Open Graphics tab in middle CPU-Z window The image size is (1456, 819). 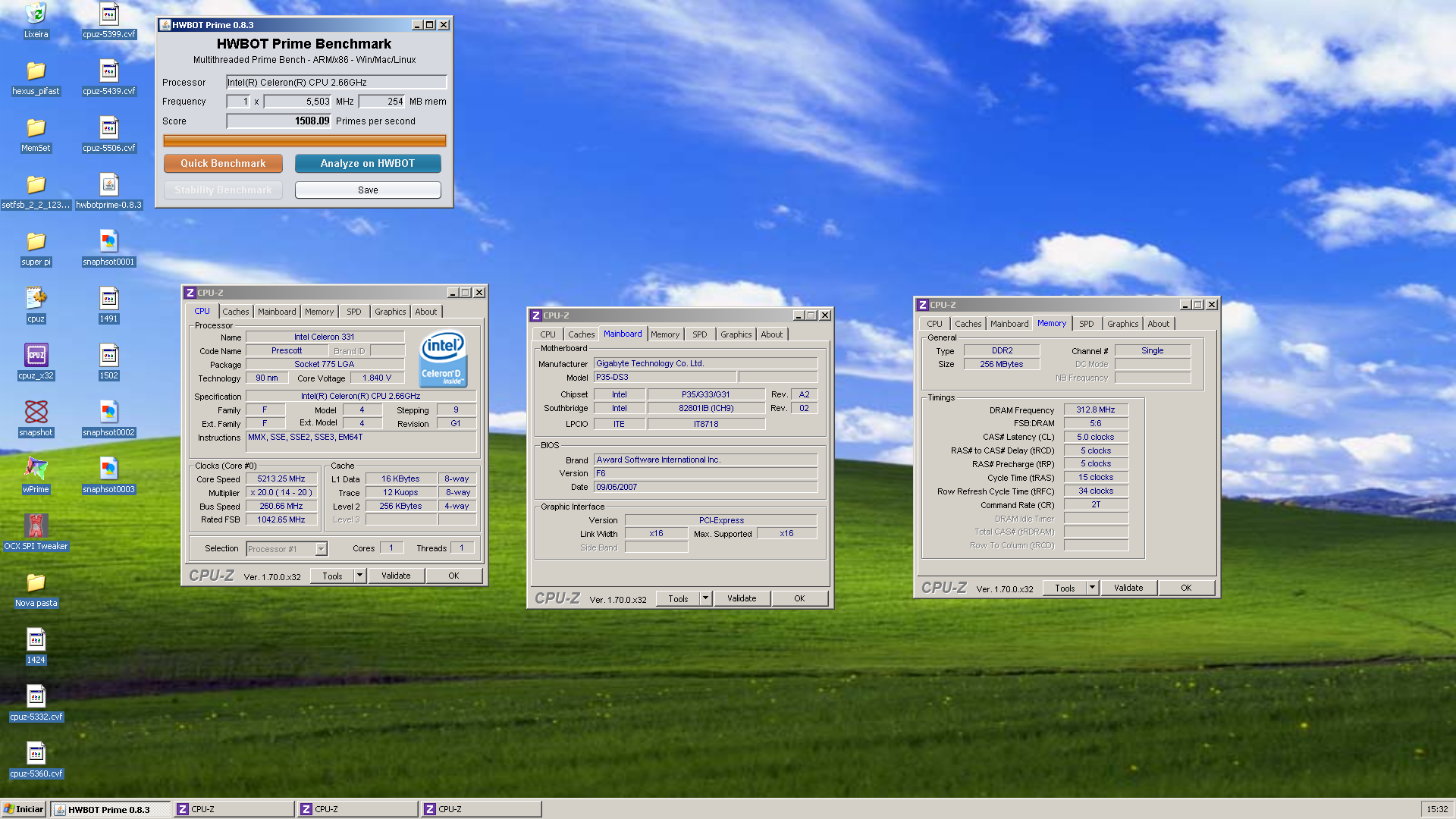[736, 334]
